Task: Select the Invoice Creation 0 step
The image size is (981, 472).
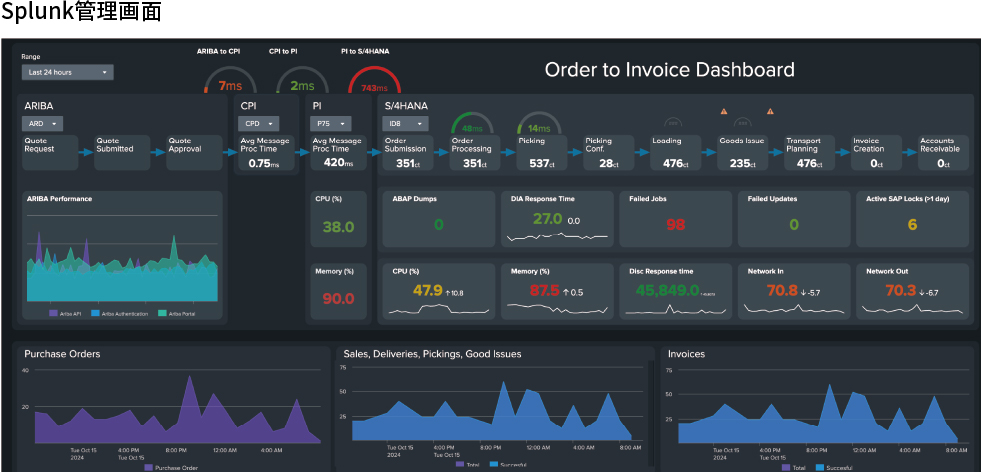Action: point(877,152)
